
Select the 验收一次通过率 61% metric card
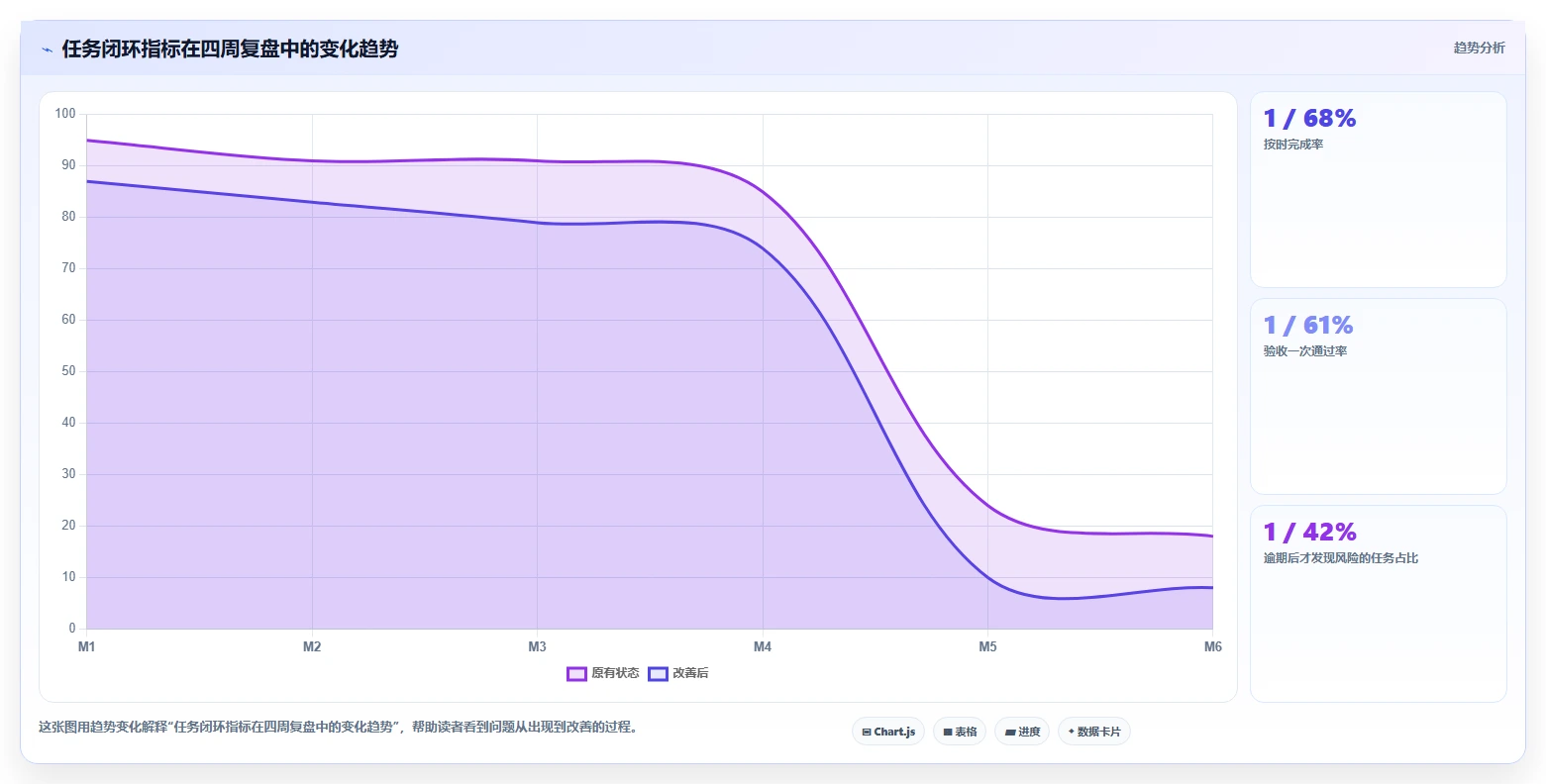1378,396
